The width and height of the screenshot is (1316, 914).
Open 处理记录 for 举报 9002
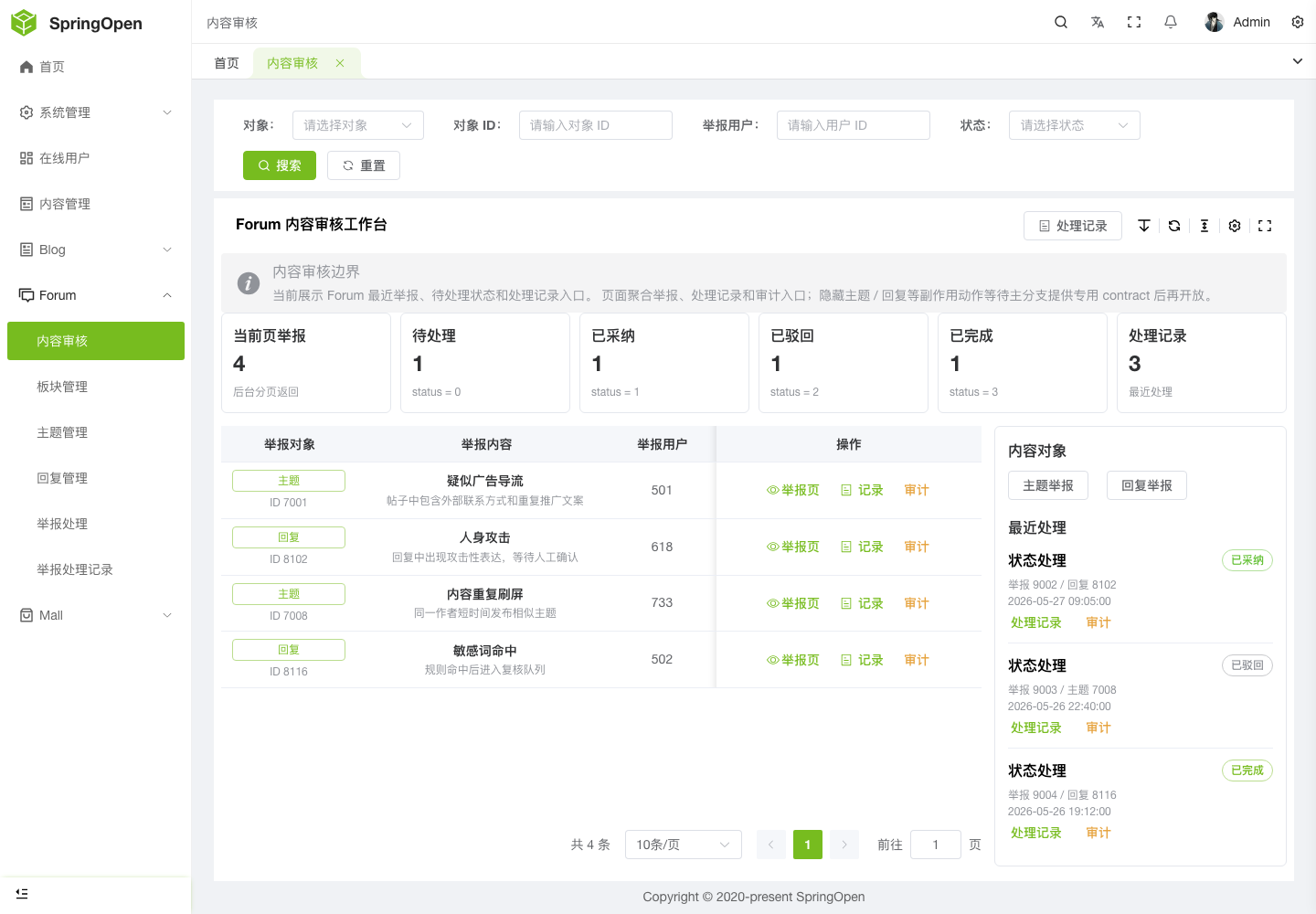[1036, 622]
